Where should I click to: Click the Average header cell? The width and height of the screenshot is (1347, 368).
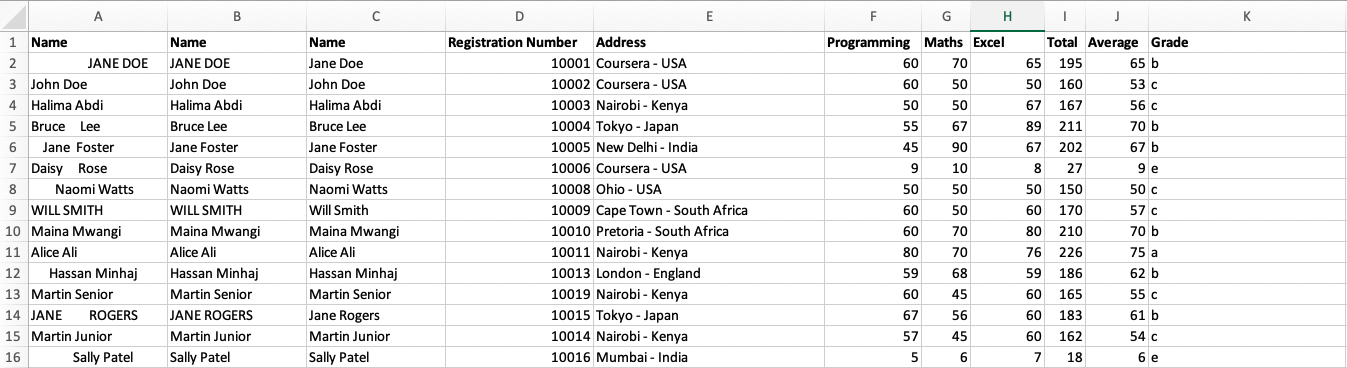tap(1117, 42)
